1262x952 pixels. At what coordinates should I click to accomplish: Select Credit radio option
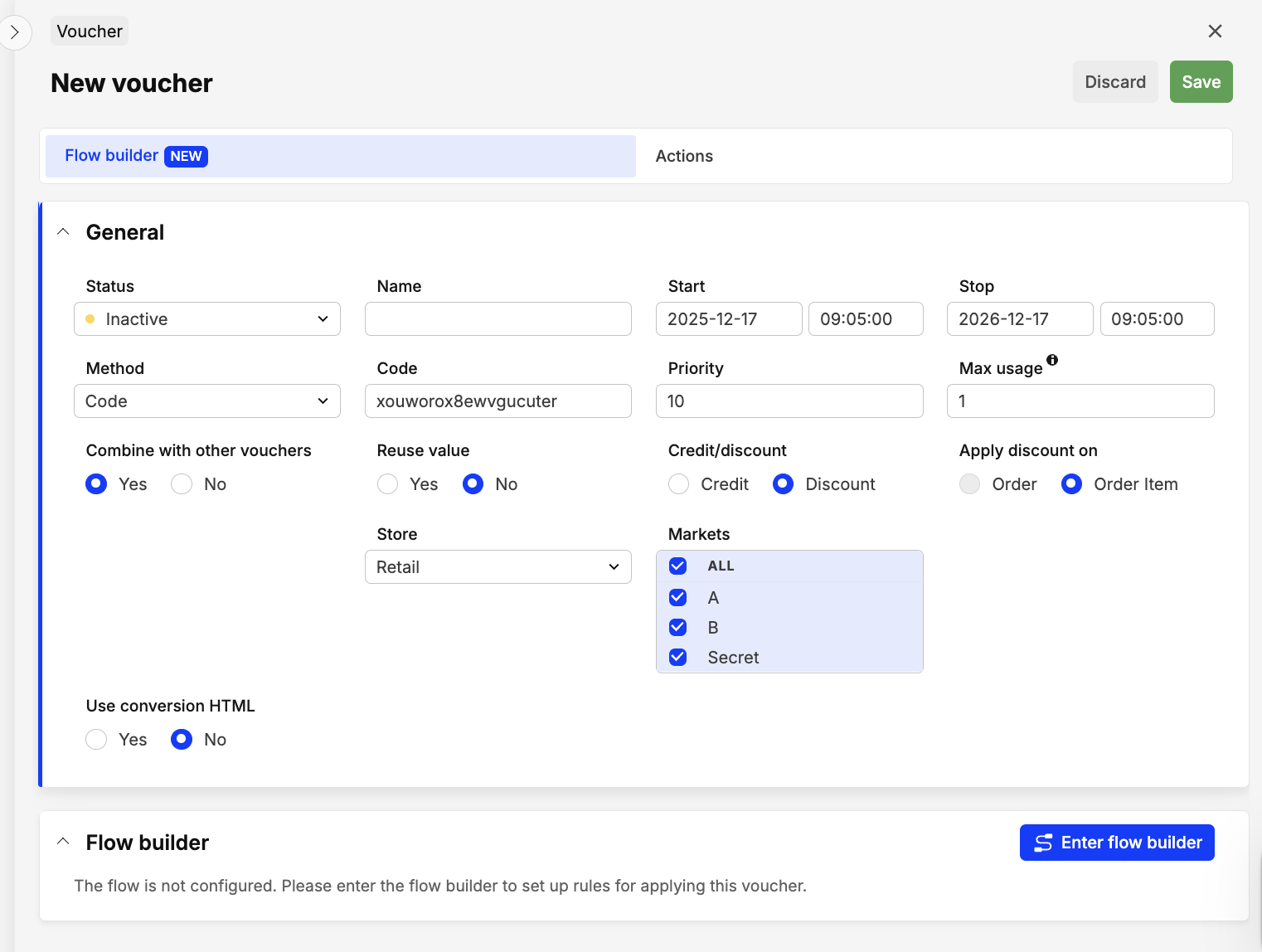coord(679,484)
